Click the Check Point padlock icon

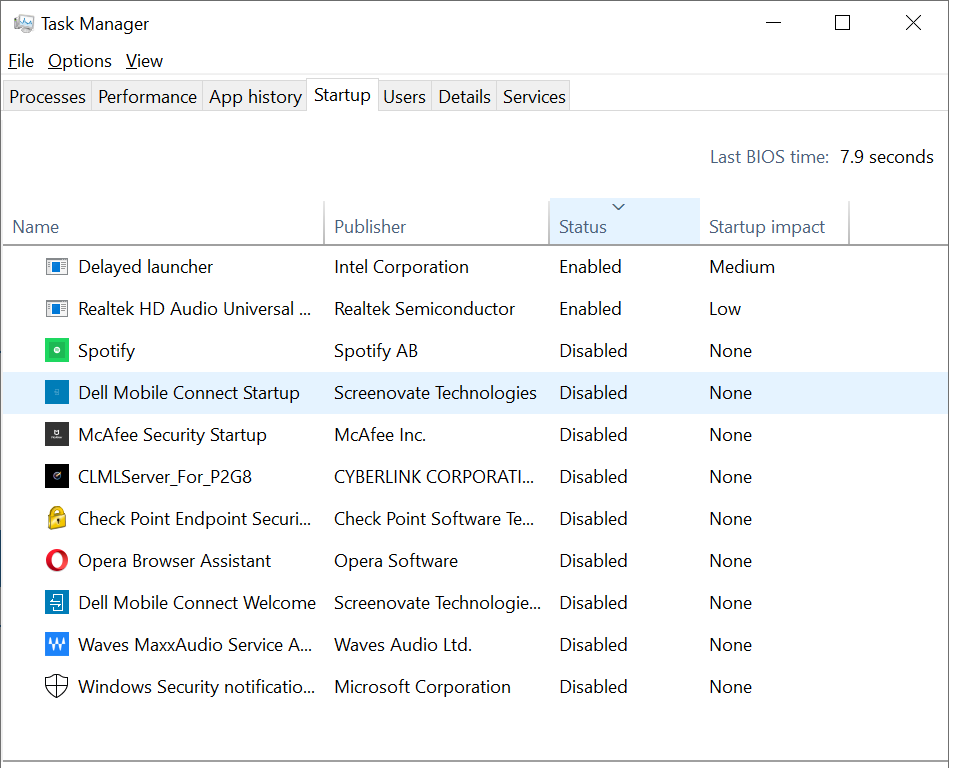(x=57, y=519)
